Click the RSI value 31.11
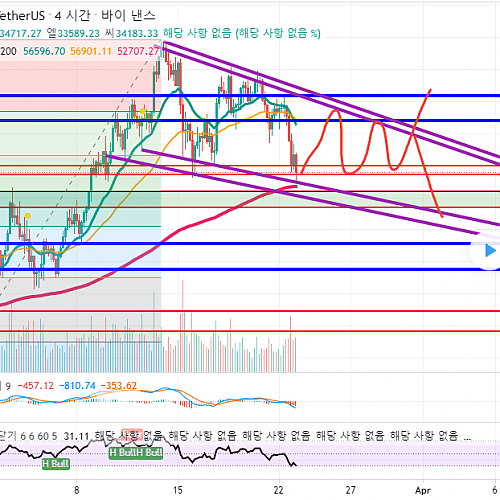The image size is (500, 500). click(76, 436)
